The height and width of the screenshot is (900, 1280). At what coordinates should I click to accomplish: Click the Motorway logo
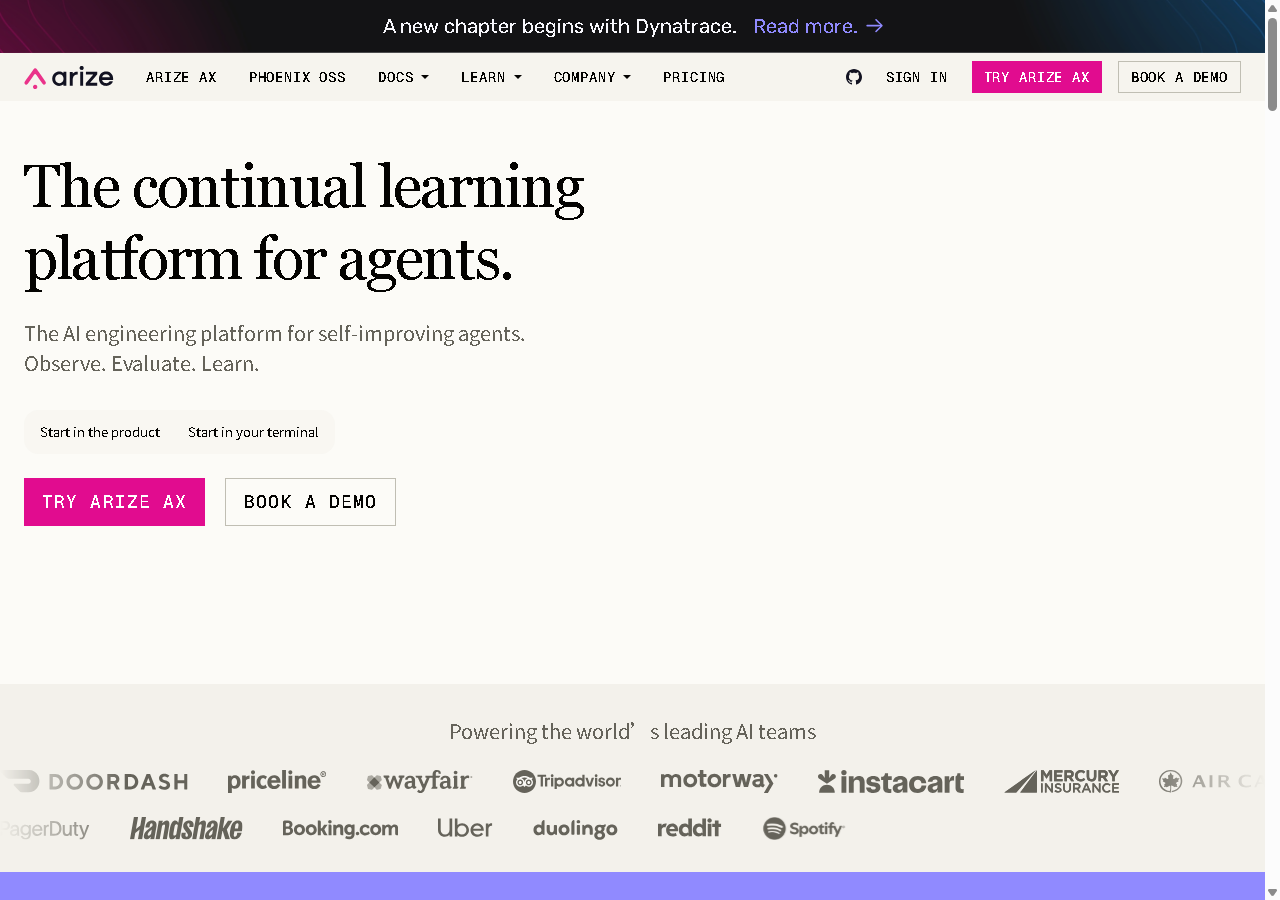719,781
